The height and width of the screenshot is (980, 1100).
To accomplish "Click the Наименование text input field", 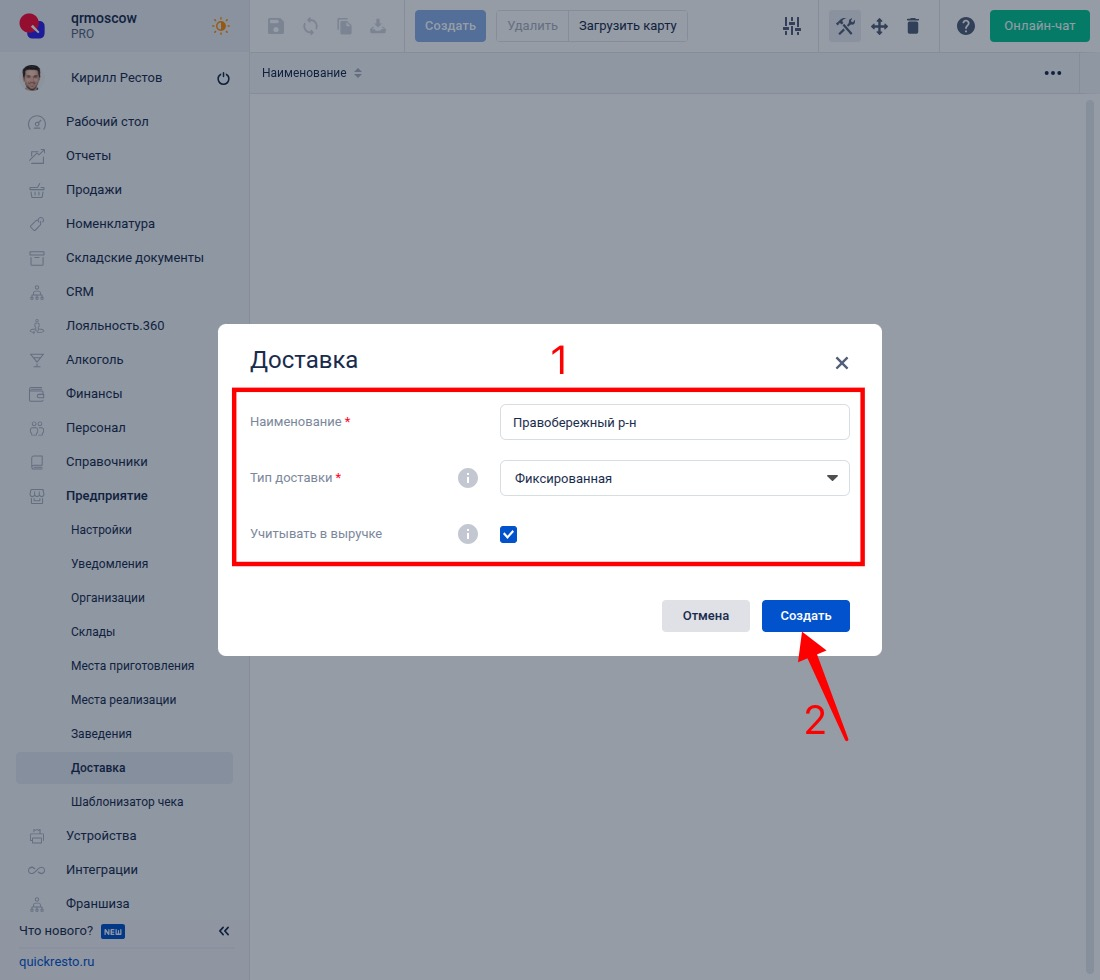I will 674,422.
